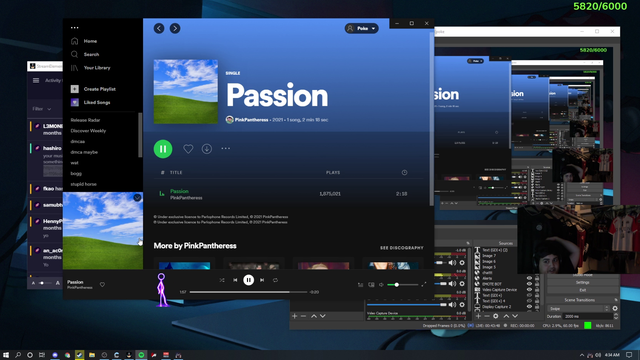Sort the tracklist by the duration clock icon
This screenshot has width=640, height=360.
click(404, 172)
